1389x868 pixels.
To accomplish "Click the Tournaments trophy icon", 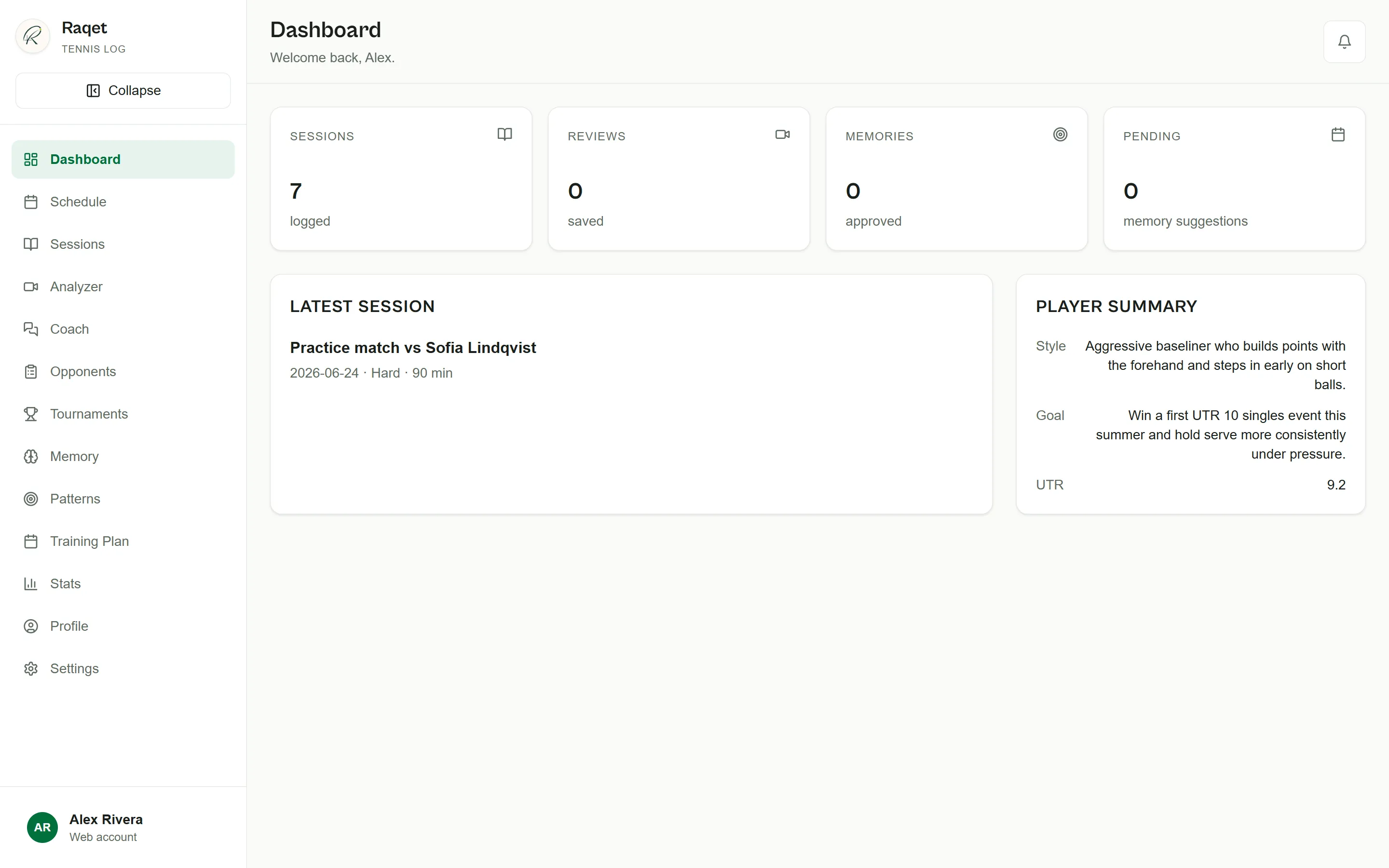I will 31,415.
